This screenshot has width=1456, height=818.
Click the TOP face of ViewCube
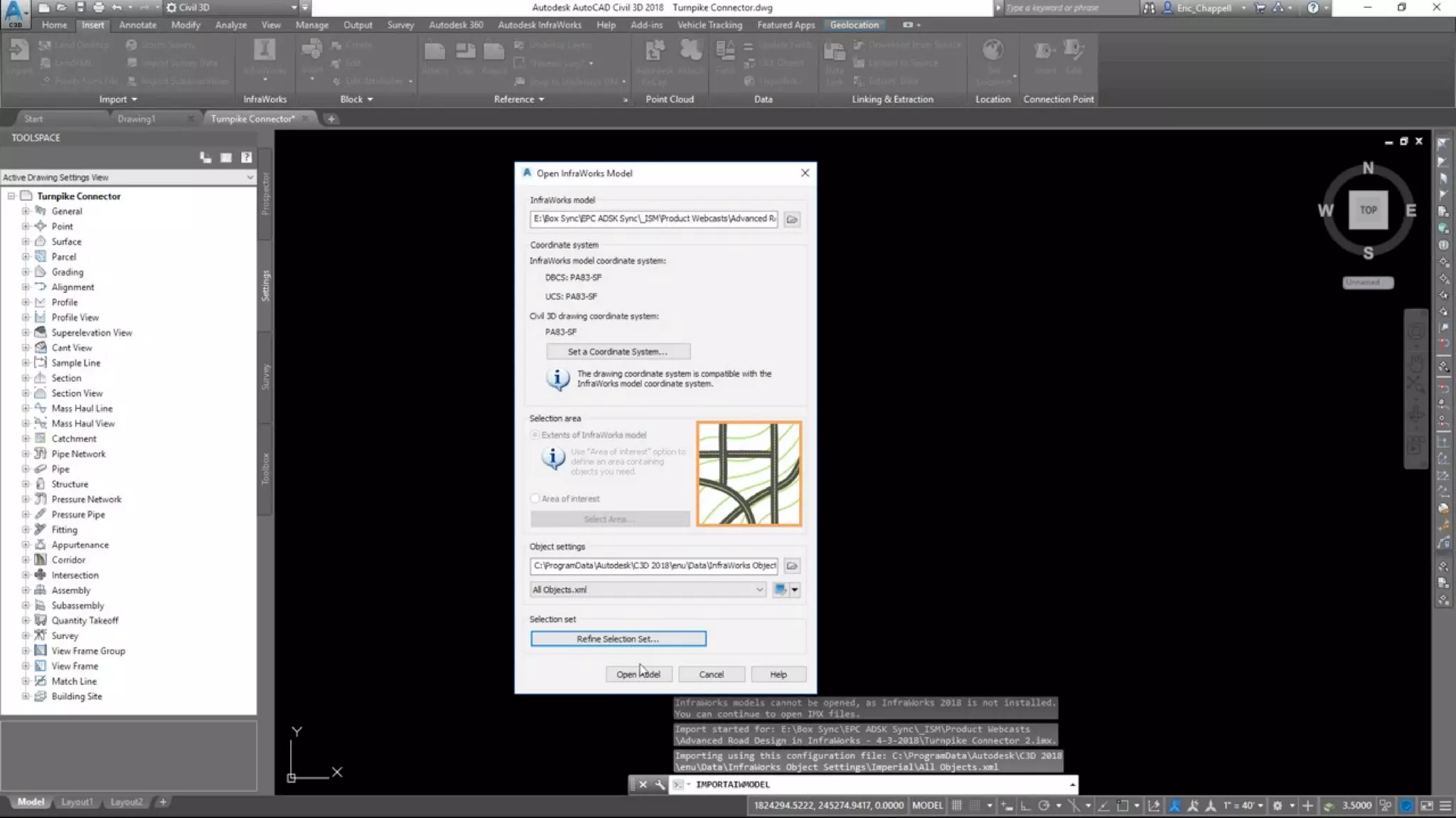1368,210
